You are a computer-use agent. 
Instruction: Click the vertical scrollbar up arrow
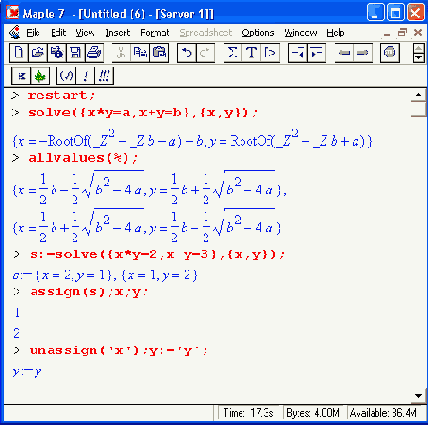(x=419, y=95)
